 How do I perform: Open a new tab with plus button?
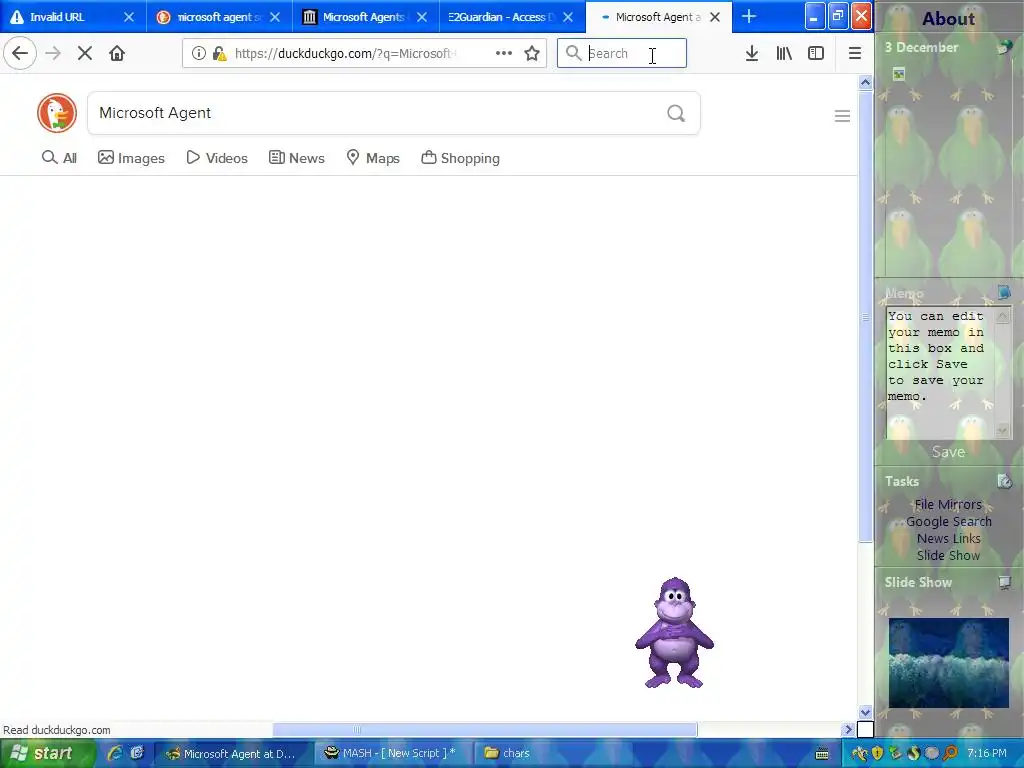pos(749,16)
